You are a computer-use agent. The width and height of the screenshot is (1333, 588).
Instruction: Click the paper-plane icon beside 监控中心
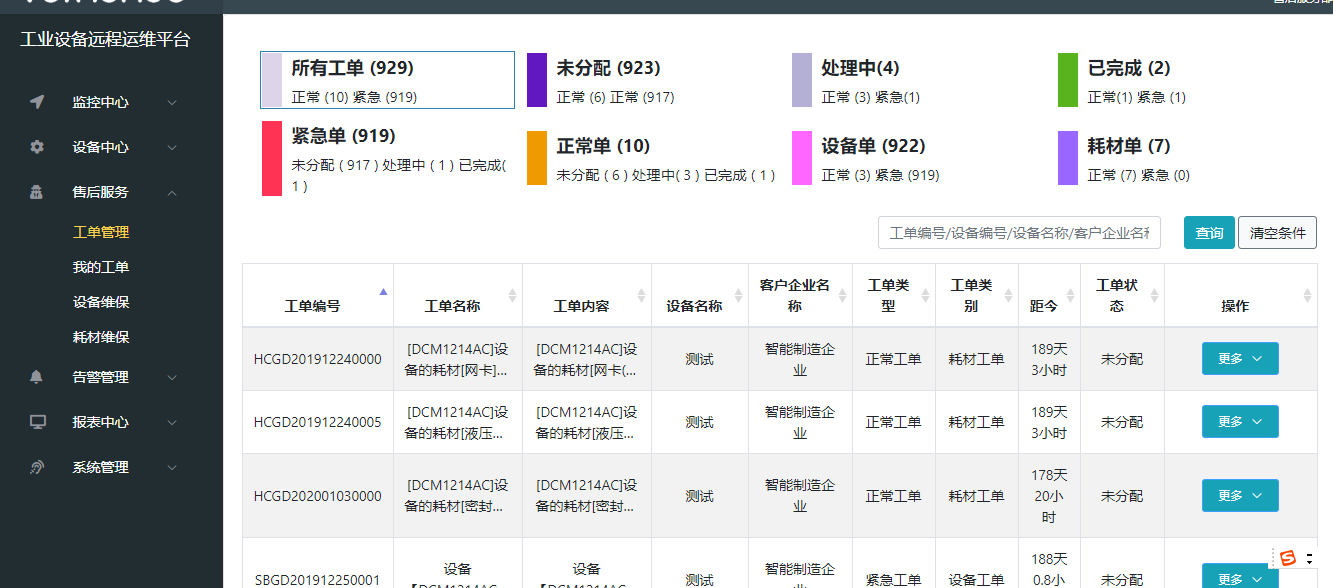(x=37, y=102)
